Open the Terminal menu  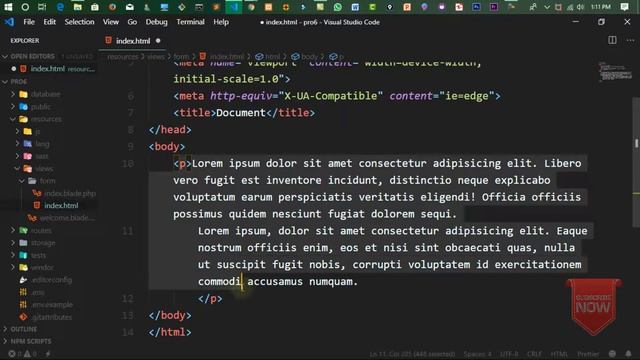point(190,22)
